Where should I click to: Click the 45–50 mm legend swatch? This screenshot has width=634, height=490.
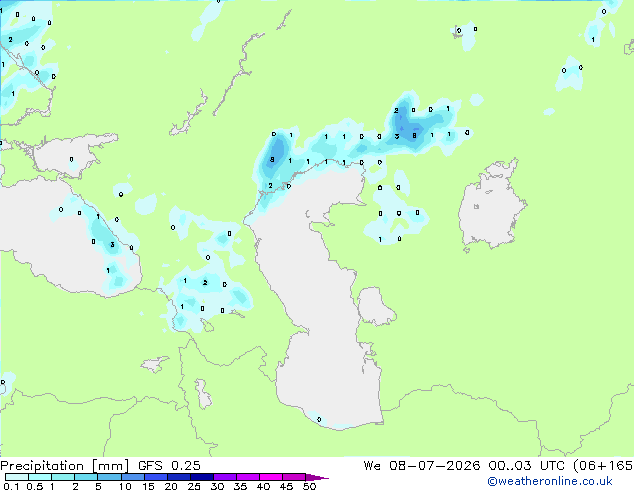click(x=294, y=477)
